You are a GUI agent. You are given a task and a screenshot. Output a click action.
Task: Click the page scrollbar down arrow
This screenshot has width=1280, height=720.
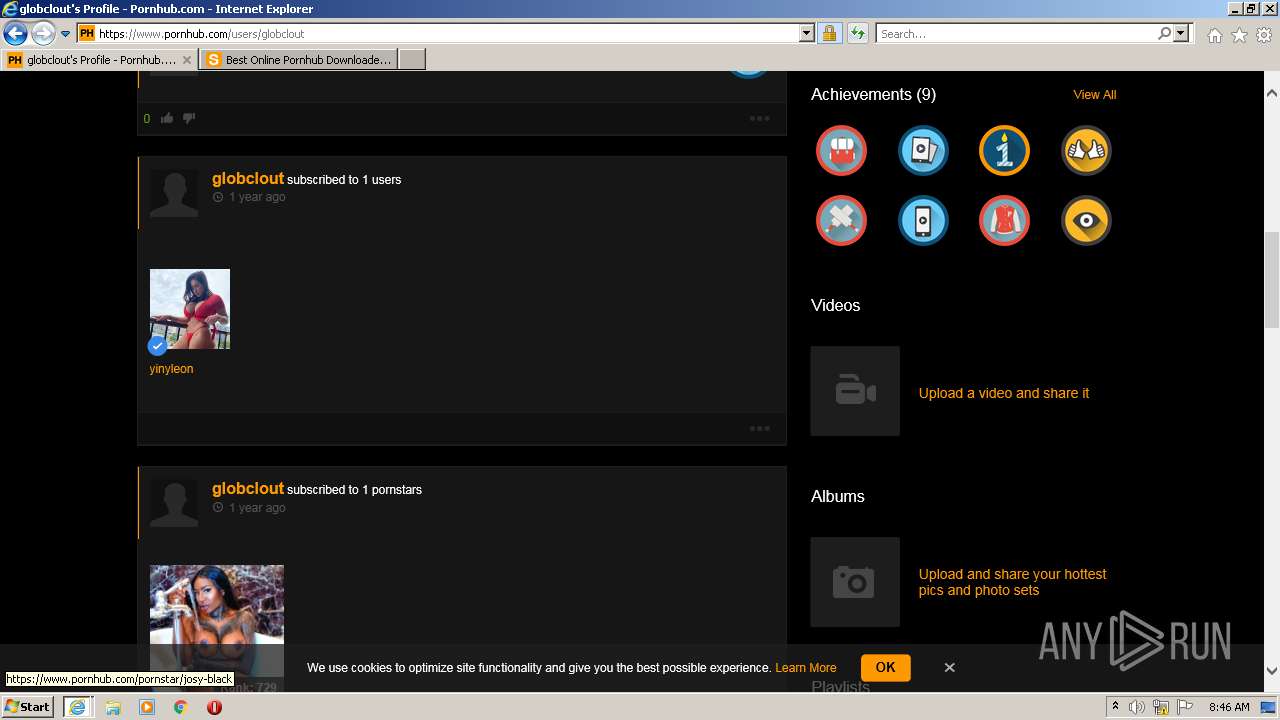(1272, 671)
